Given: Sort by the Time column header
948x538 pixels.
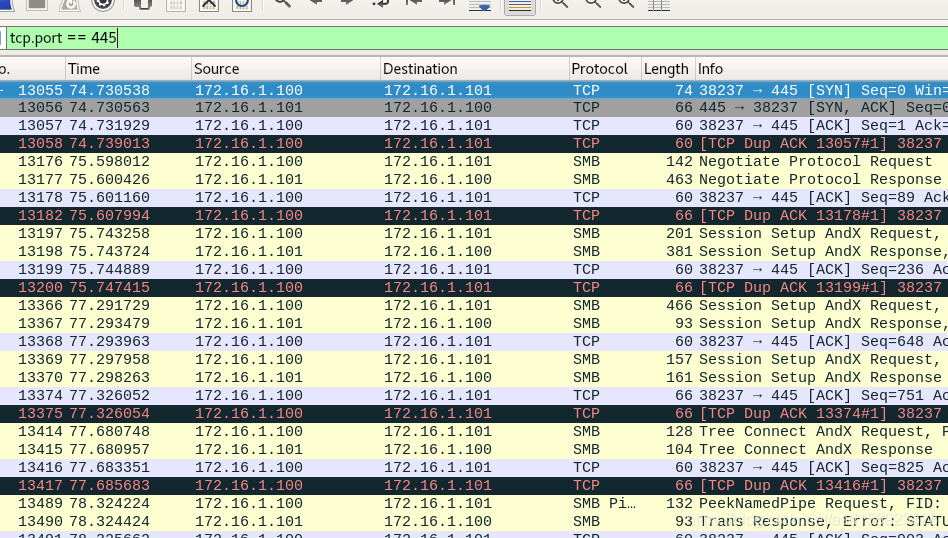Looking at the screenshot, I should coord(128,69).
